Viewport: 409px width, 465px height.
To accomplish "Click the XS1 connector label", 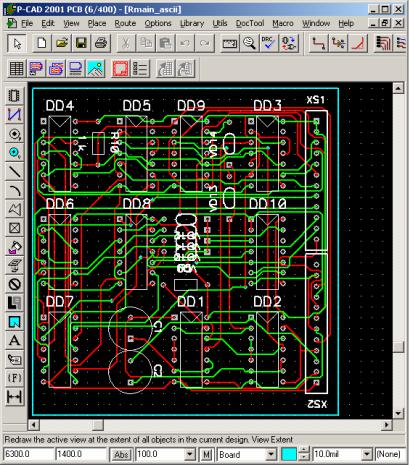I will [x=315, y=99].
